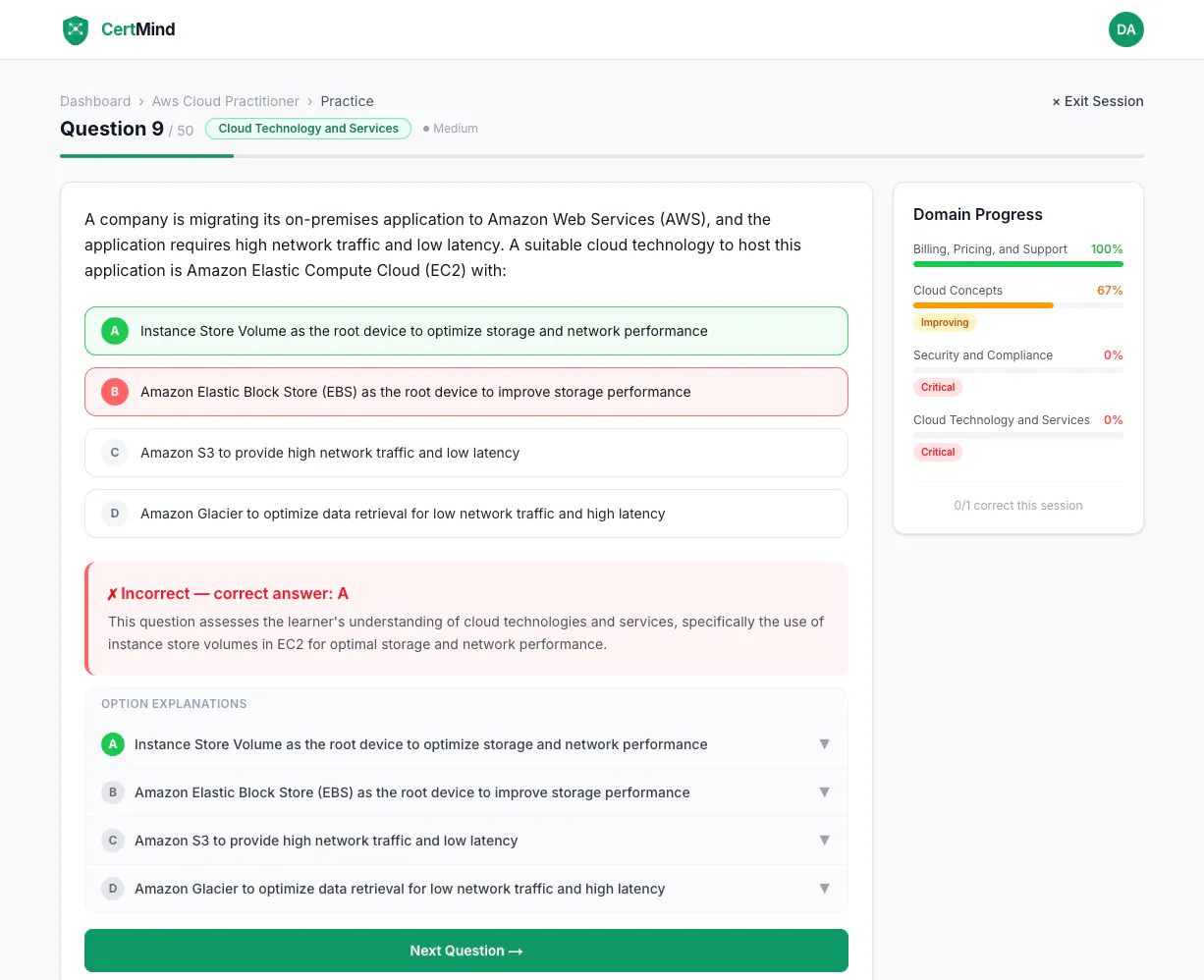This screenshot has width=1204, height=980.
Task: Select answer B Amazon Elastic Block Store
Action: pos(466,392)
